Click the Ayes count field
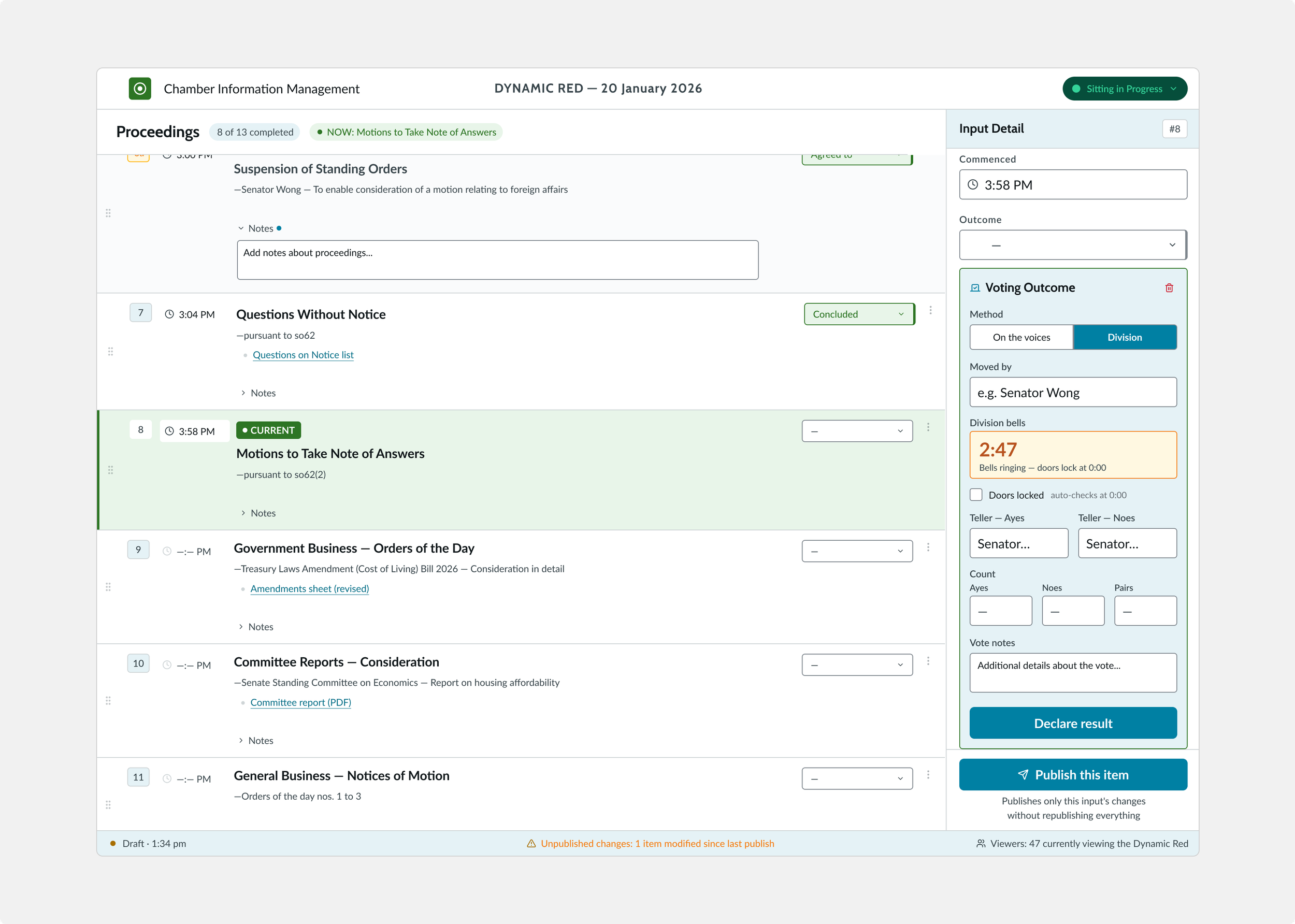Screen dimensions: 1295x924 (1000, 611)
